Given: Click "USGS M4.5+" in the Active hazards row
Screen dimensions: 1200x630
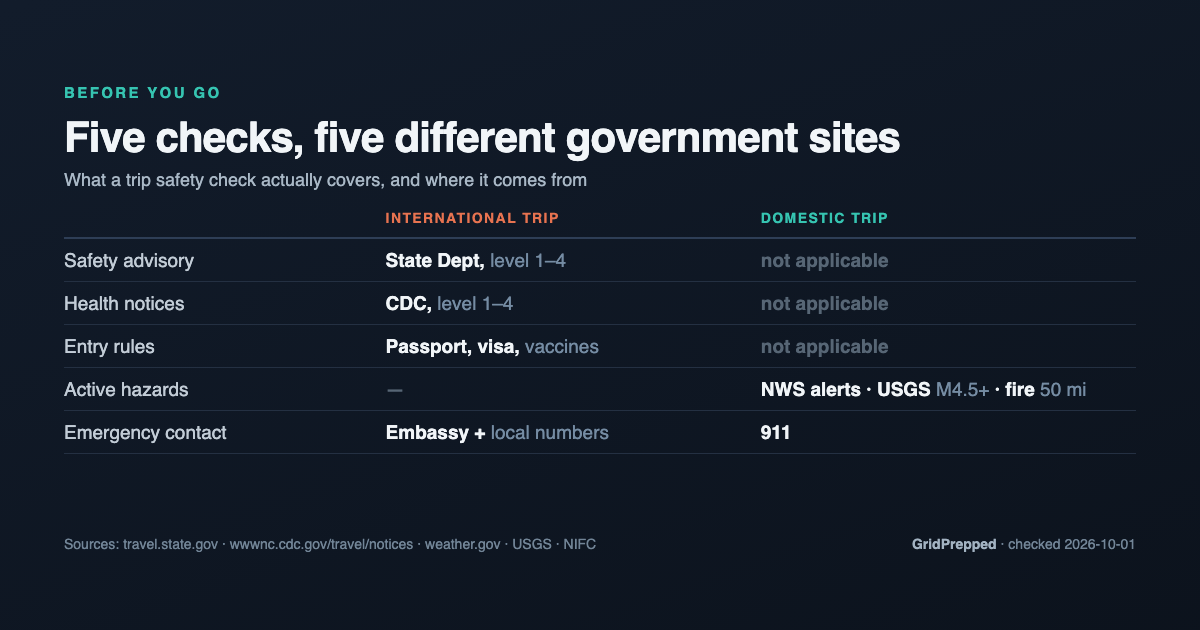Looking at the screenshot, I should point(934,390).
